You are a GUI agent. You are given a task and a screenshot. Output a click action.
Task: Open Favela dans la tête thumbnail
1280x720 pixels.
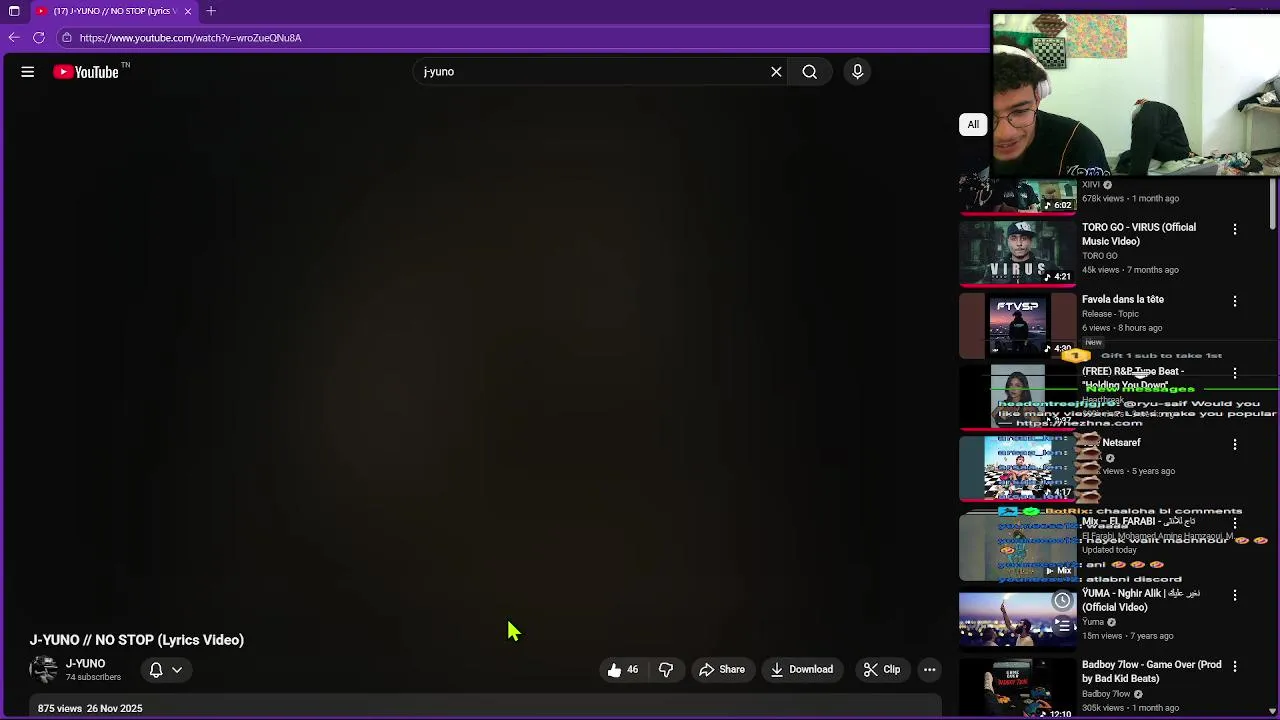pyautogui.click(x=1017, y=325)
